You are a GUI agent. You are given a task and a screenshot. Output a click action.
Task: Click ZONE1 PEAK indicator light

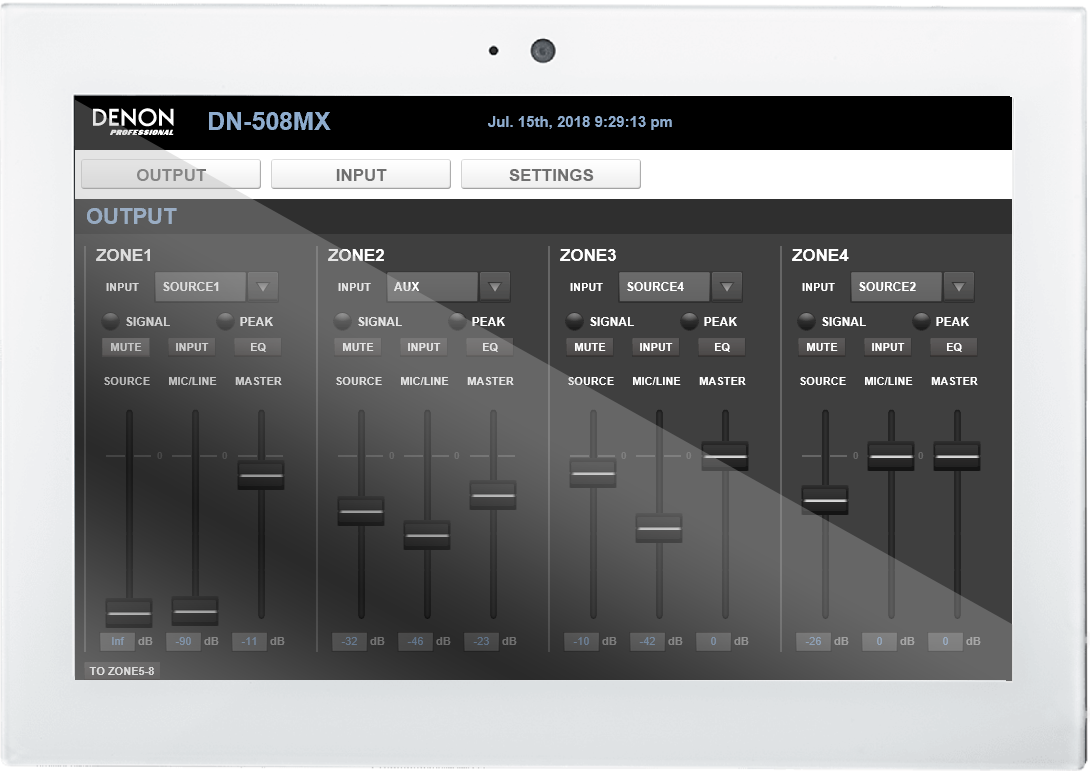click(225, 321)
